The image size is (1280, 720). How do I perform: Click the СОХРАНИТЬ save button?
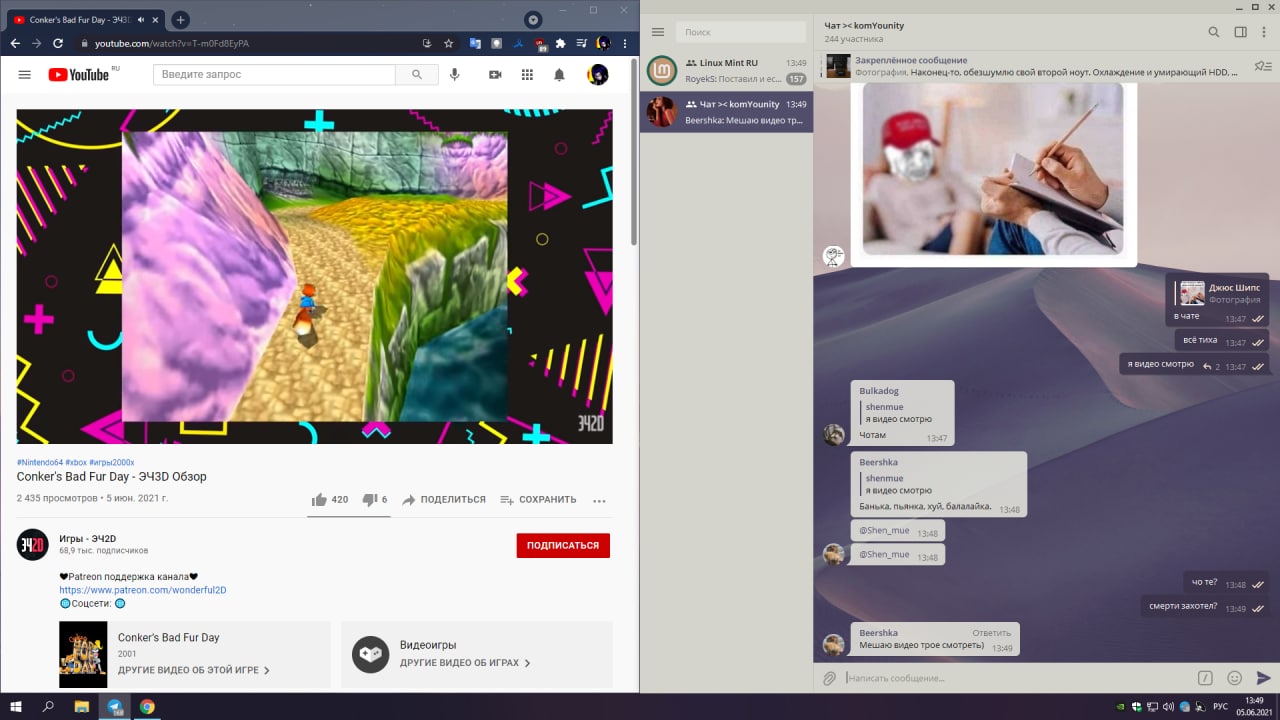pos(538,500)
